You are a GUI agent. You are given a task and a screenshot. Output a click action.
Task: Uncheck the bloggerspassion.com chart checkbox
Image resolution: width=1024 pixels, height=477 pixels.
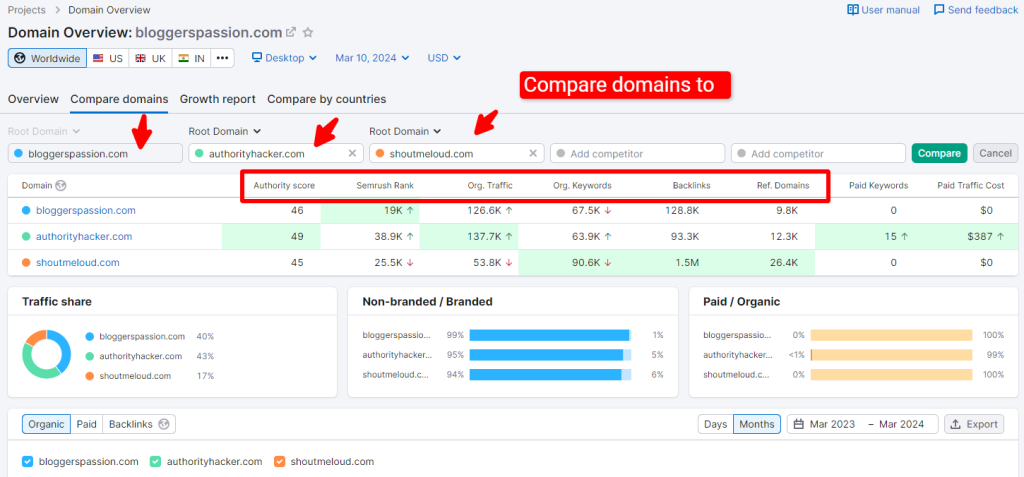[x=27, y=461]
